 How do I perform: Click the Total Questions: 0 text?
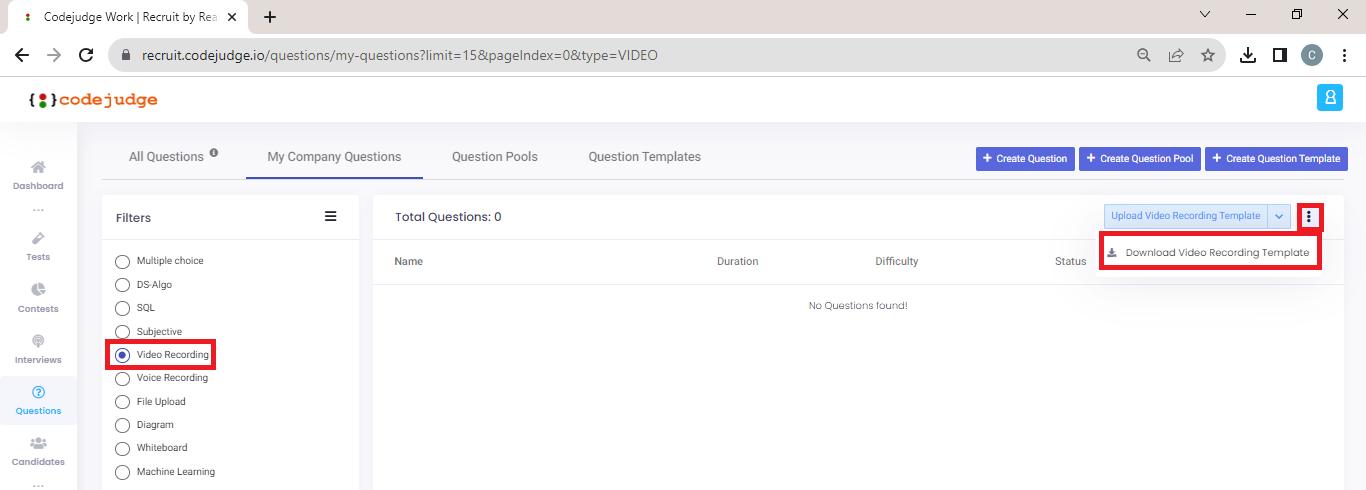point(448,217)
